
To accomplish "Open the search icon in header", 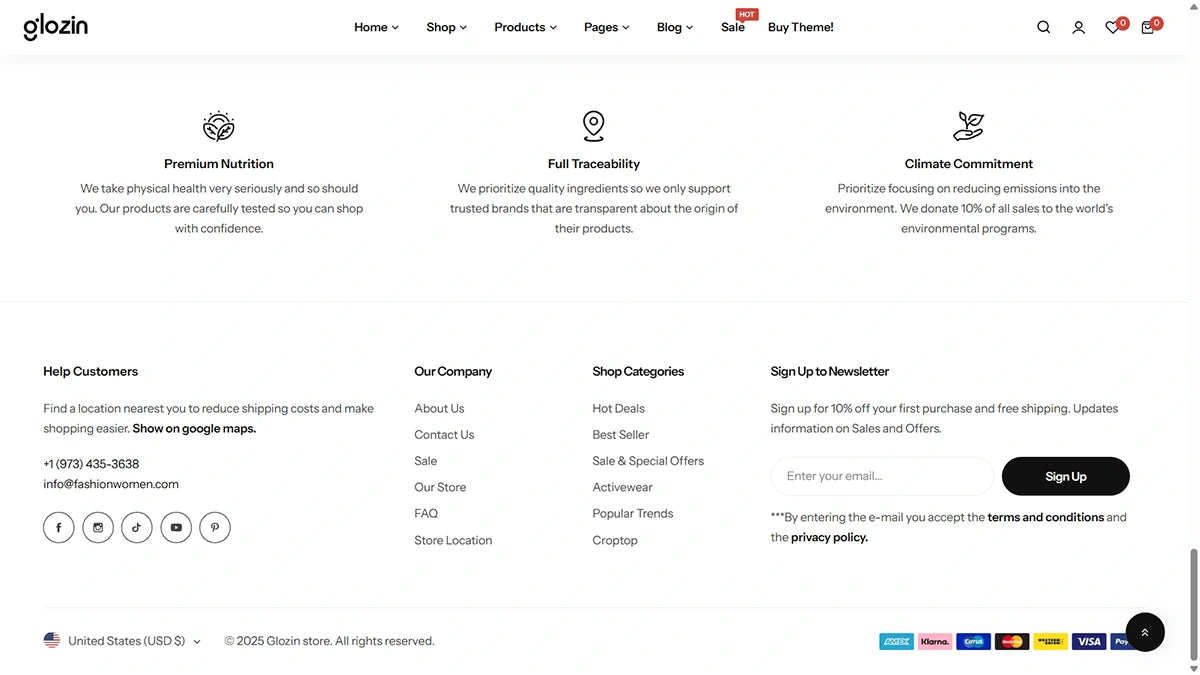I will [1043, 27].
